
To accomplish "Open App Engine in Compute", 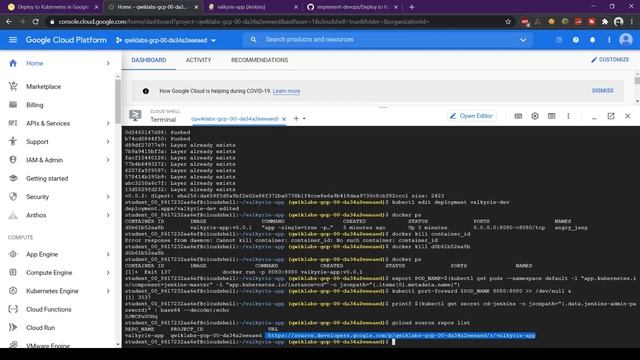I will click(x=42, y=254).
